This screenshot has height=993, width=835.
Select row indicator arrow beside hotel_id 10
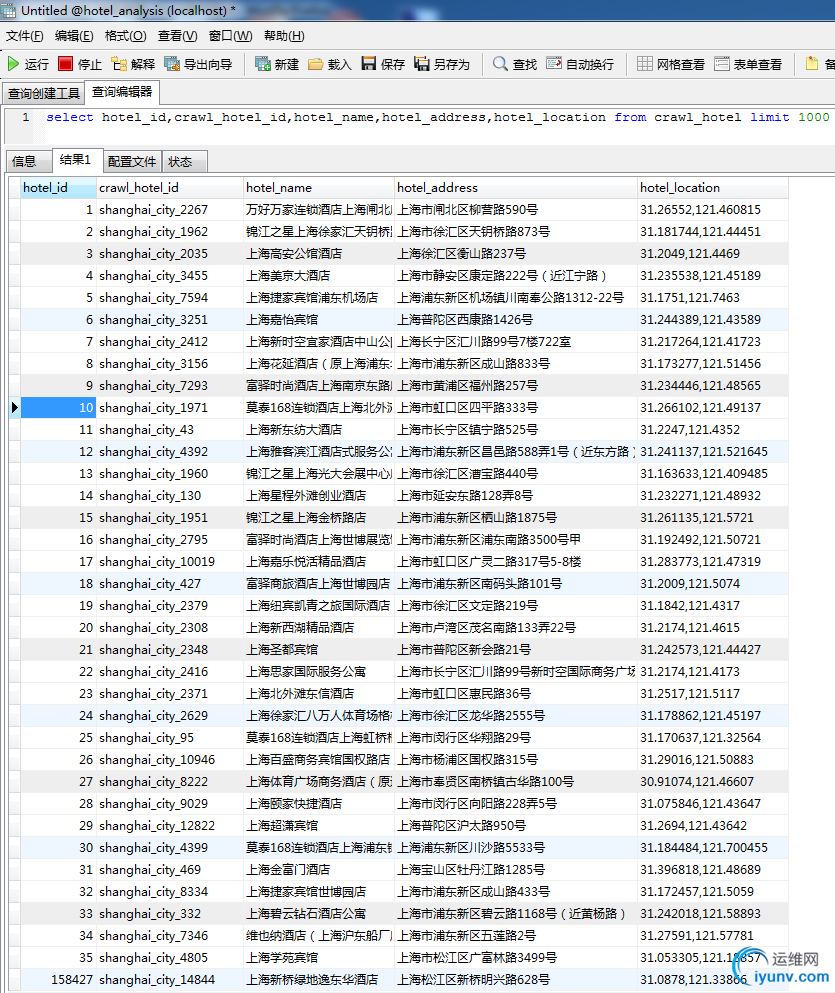pyautogui.click(x=15, y=407)
